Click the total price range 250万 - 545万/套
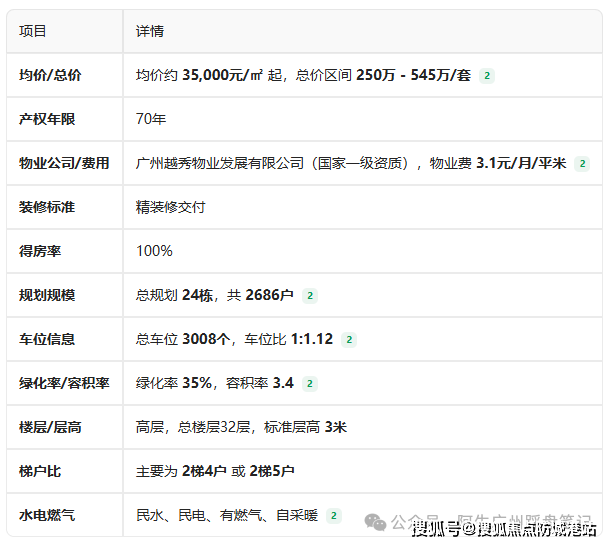This screenshot has width=611, height=546. pyautogui.click(x=413, y=75)
